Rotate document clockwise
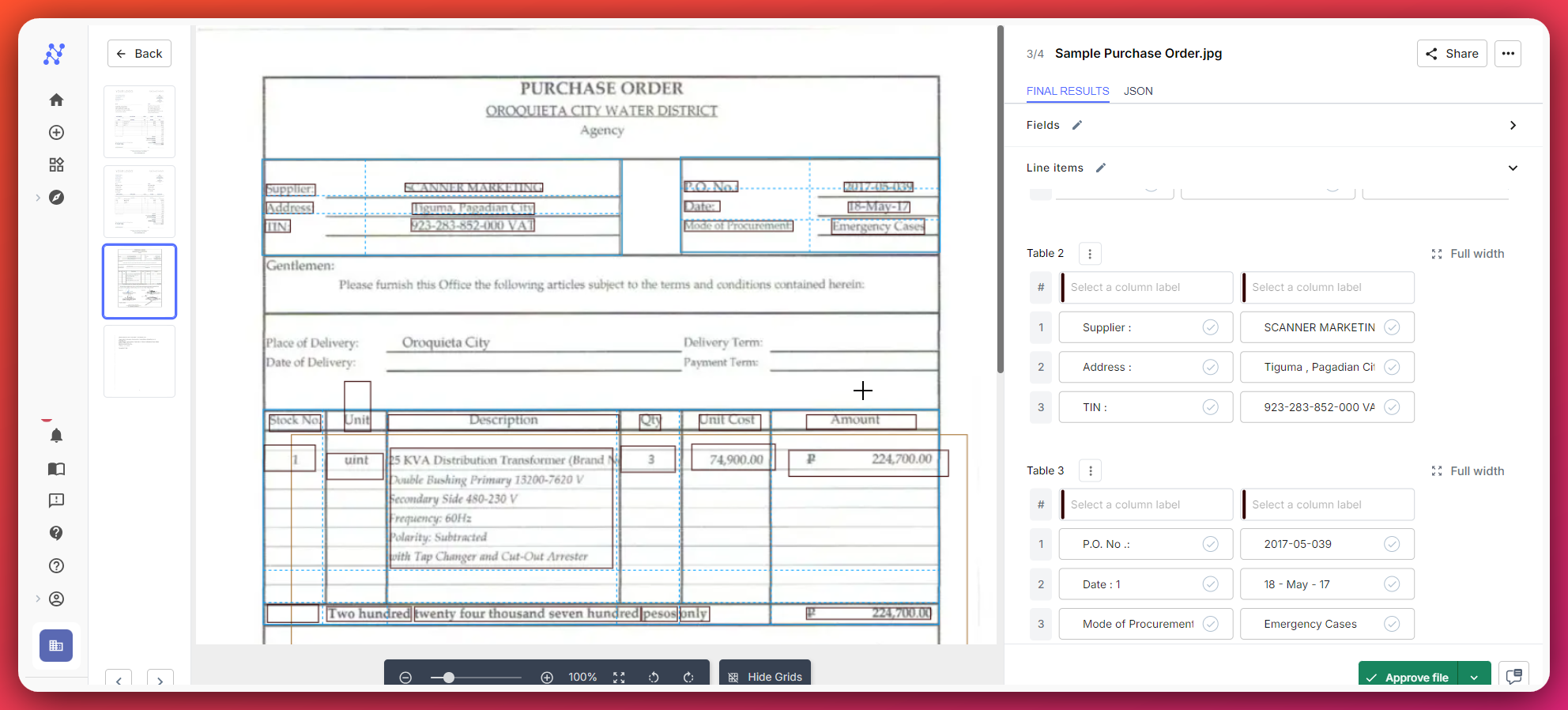 [688, 678]
